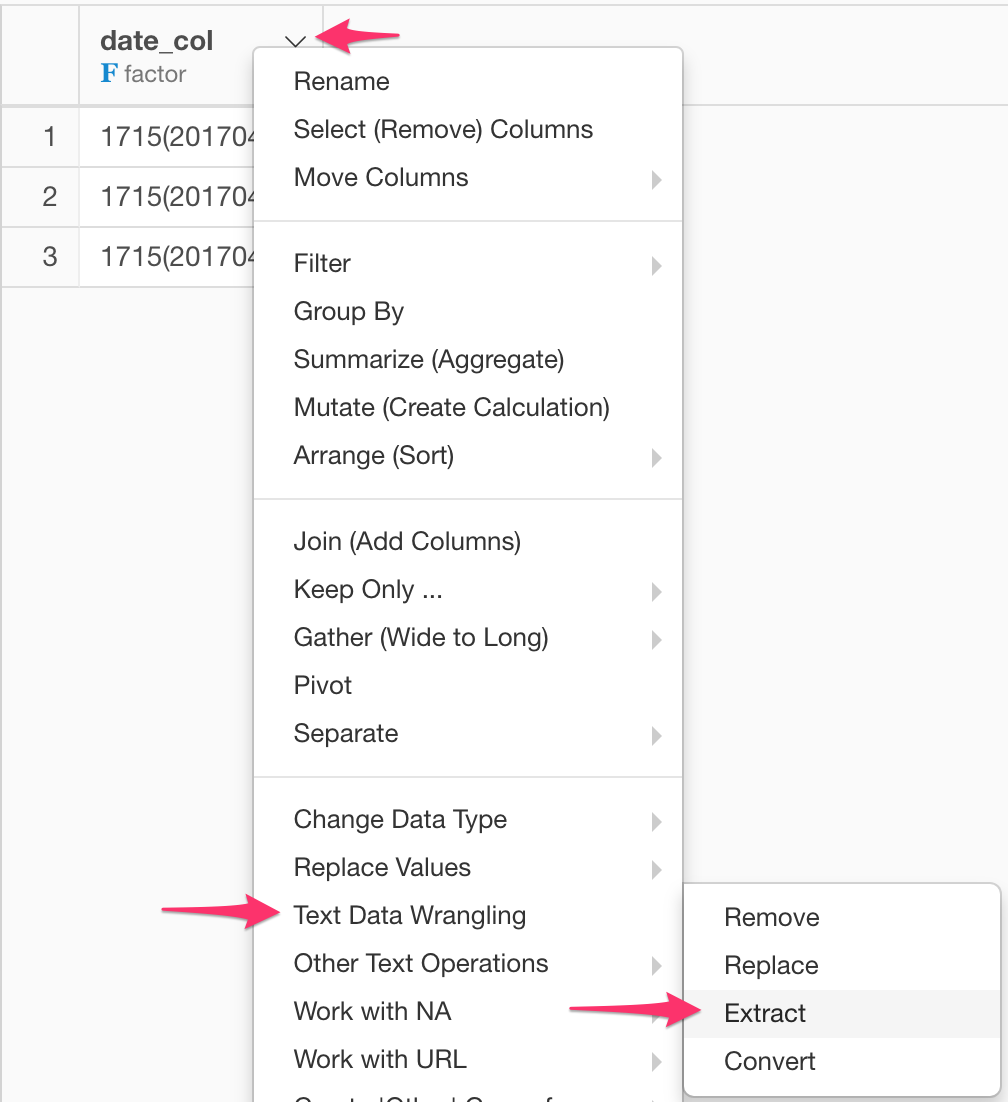
Task: Open Mutate (Create Calculation)
Action: [x=451, y=407]
